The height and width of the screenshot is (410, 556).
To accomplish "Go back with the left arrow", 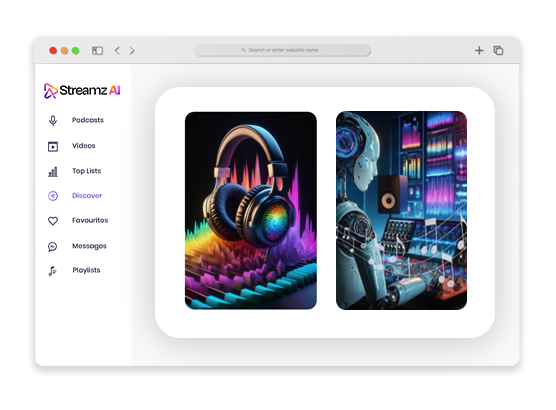I will (x=117, y=50).
